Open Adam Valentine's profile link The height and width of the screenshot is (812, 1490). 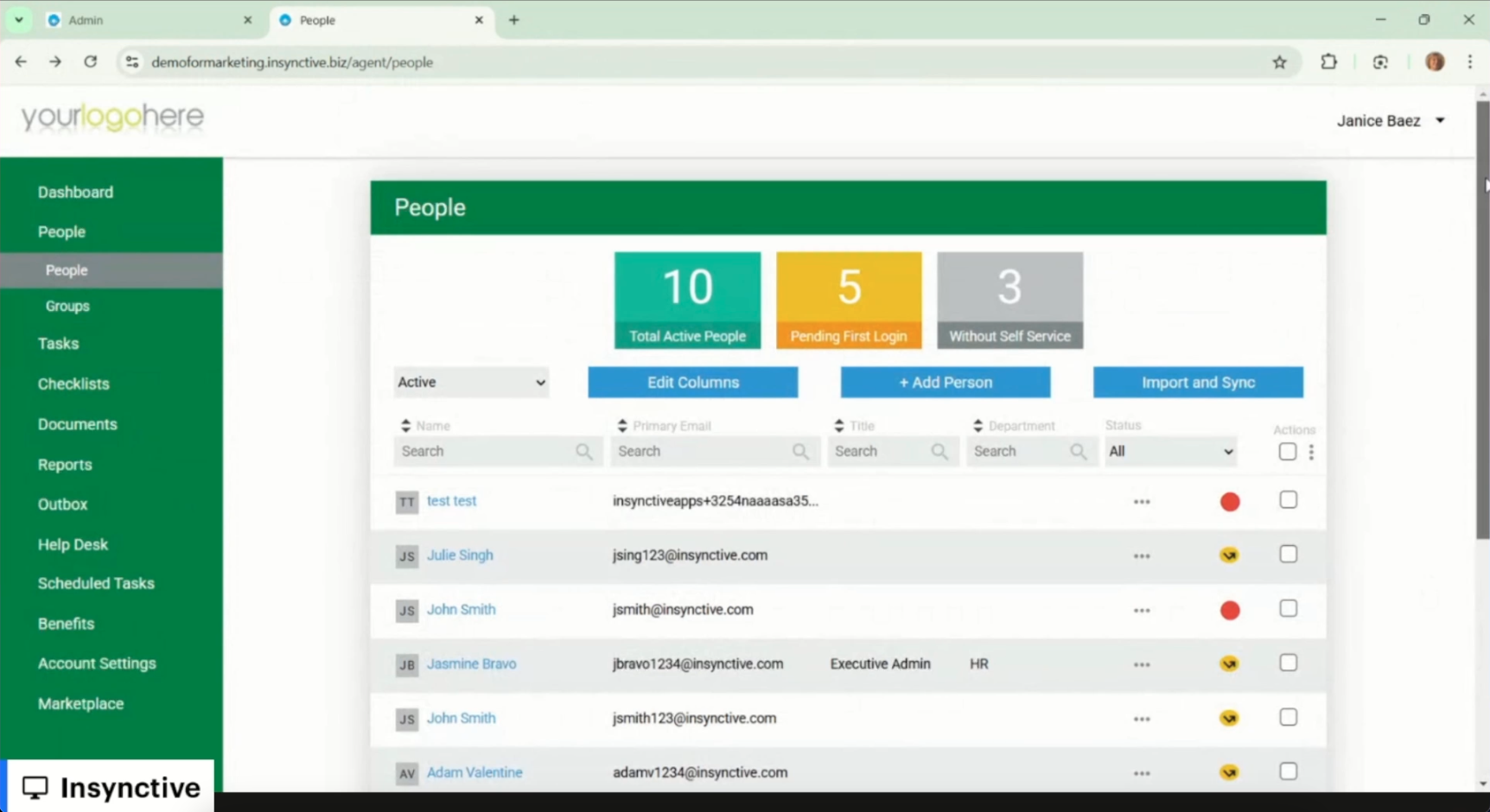tap(474, 773)
